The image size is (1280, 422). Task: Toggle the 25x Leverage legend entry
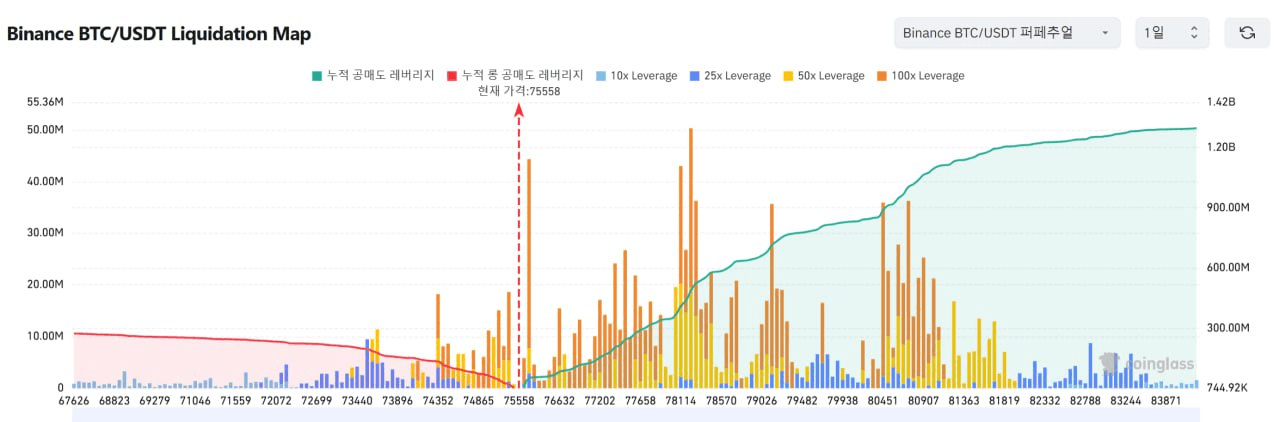click(x=729, y=76)
